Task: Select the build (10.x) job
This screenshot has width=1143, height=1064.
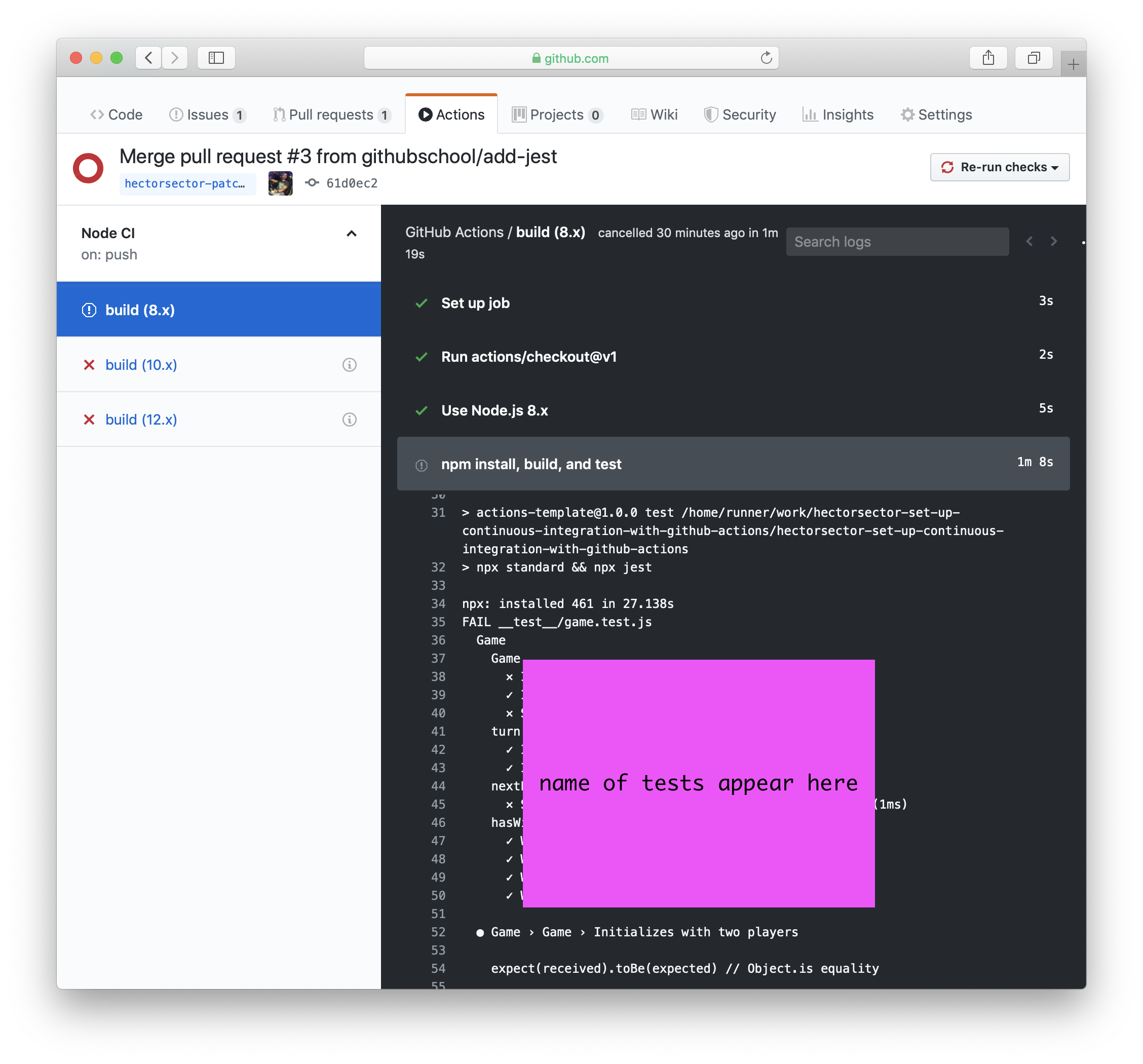Action: [x=141, y=364]
